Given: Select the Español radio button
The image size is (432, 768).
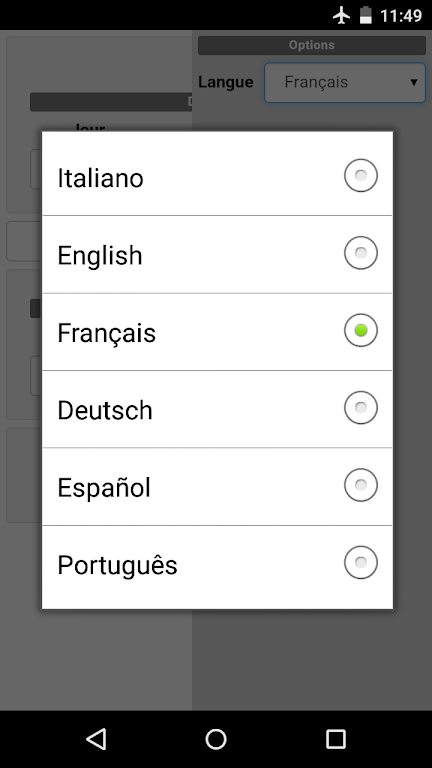Looking at the screenshot, I should (x=361, y=485).
